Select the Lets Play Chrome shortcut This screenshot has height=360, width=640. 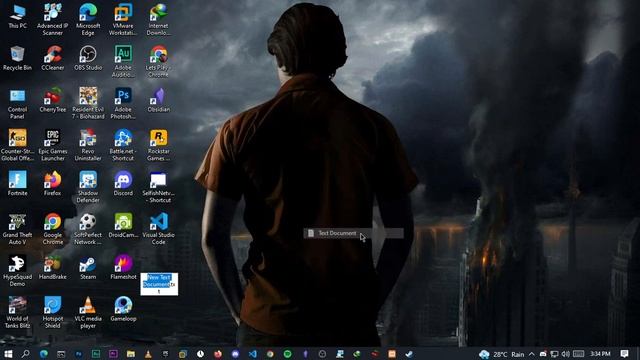click(158, 61)
